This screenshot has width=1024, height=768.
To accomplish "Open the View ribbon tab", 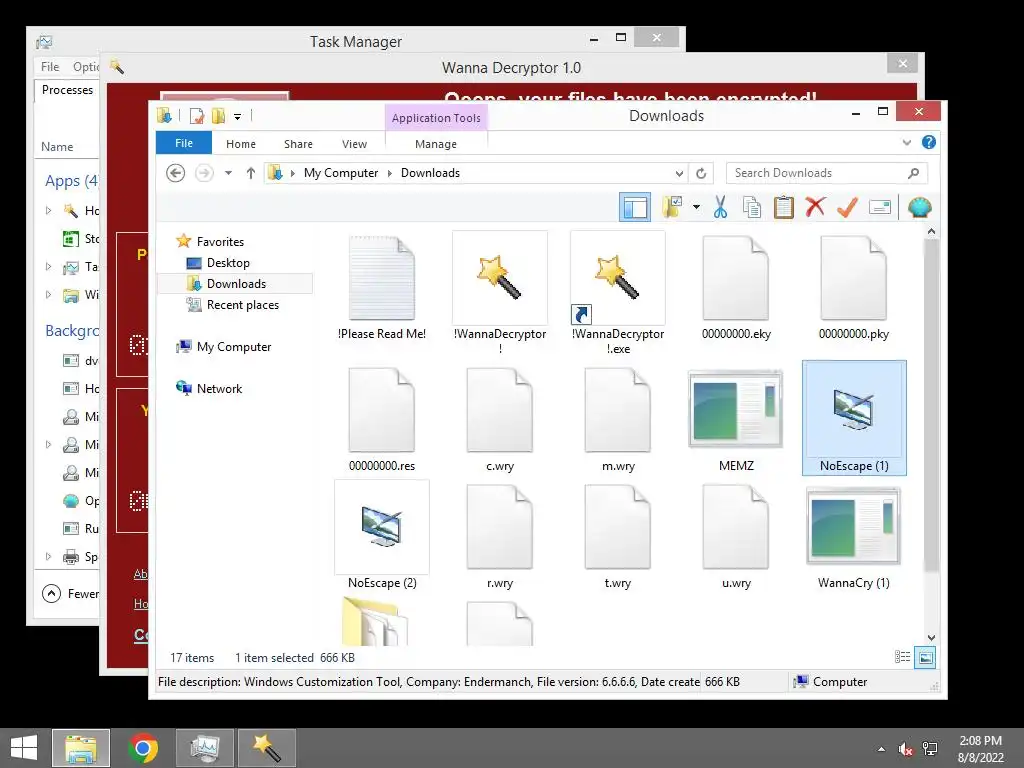I will [x=354, y=144].
